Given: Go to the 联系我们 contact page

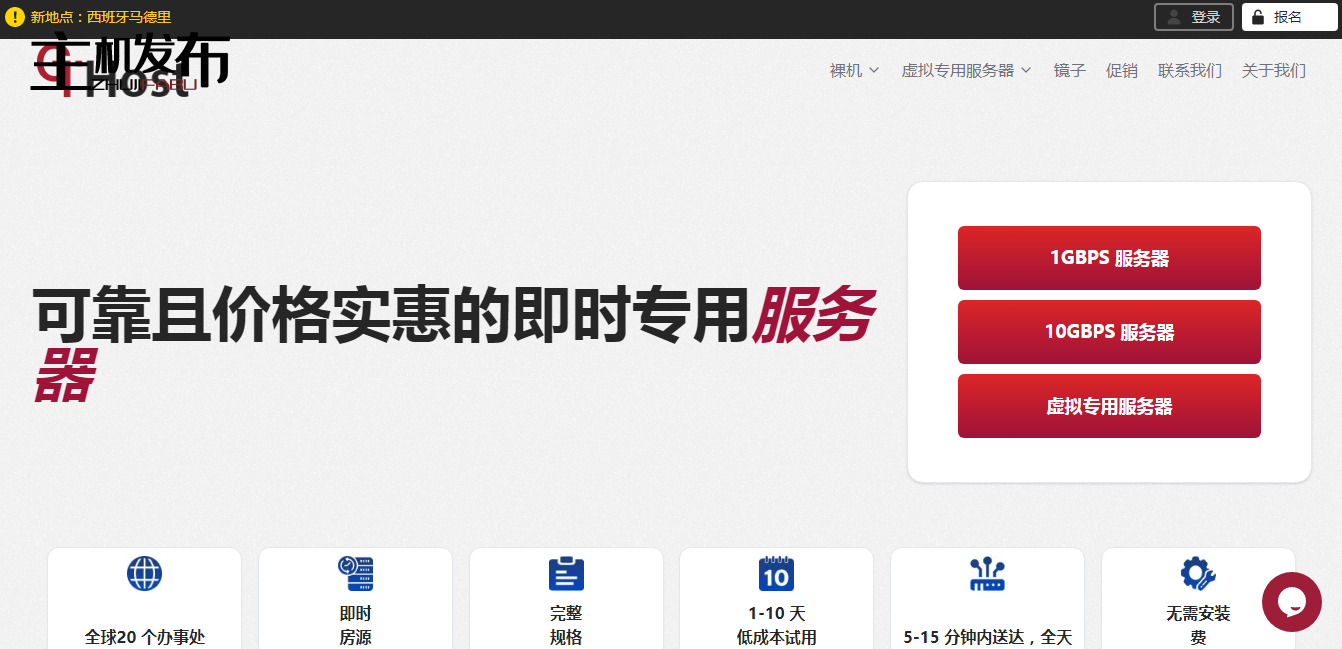Looking at the screenshot, I should coord(1189,71).
